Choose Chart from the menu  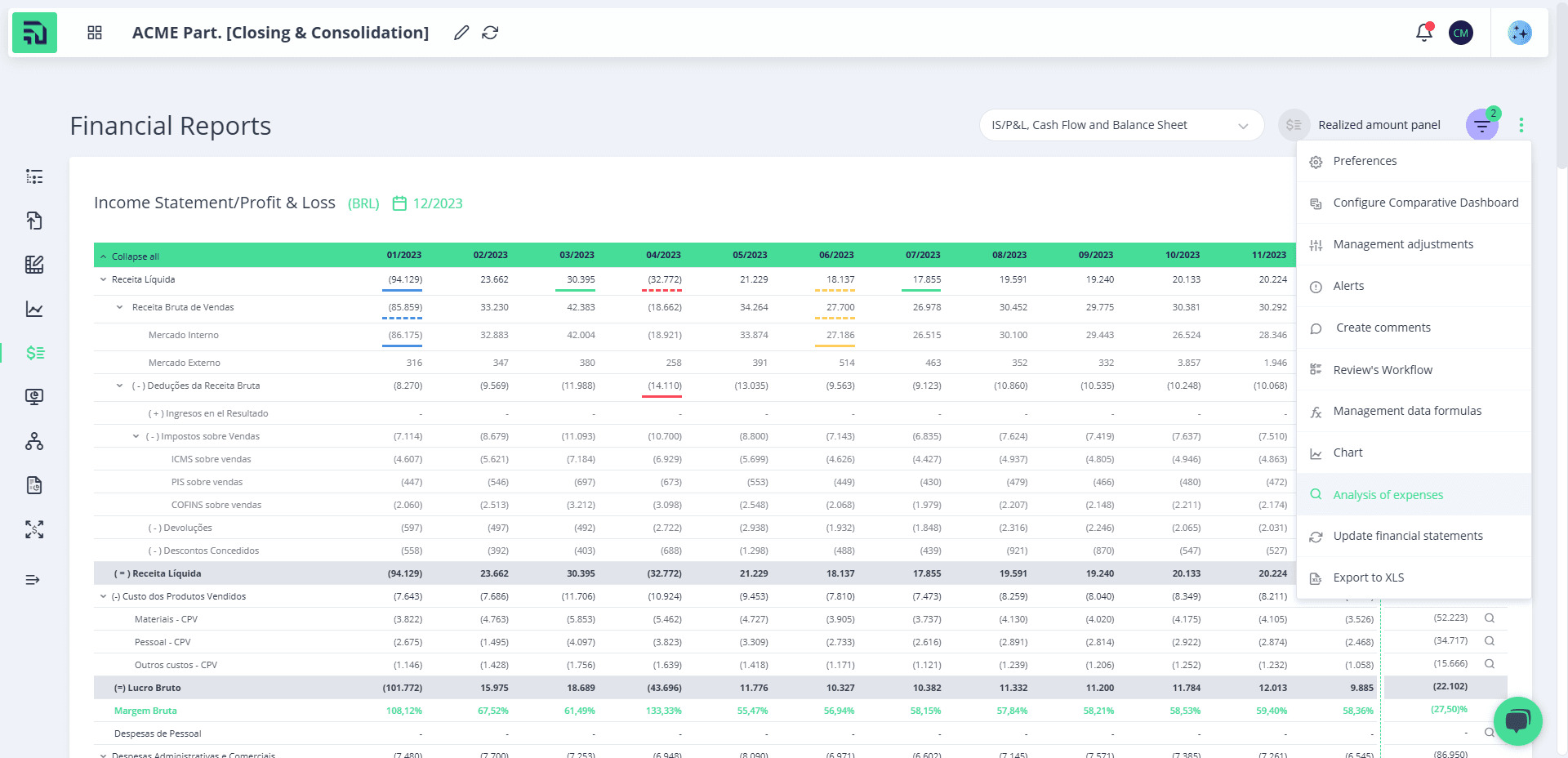tap(1414, 453)
